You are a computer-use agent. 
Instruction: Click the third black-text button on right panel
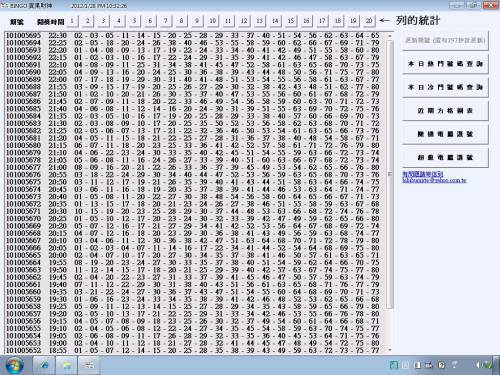445,111
